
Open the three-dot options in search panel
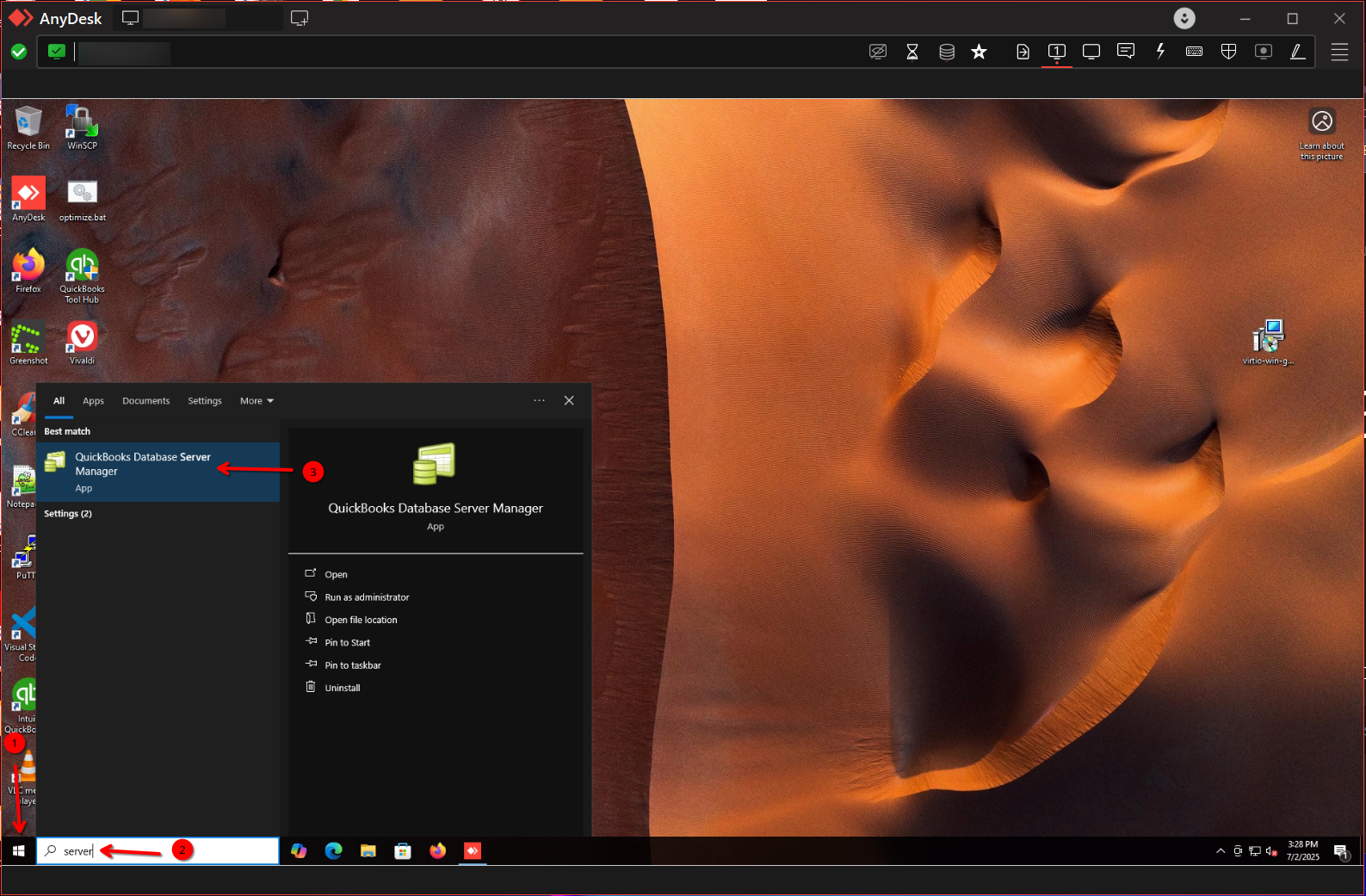[x=539, y=400]
